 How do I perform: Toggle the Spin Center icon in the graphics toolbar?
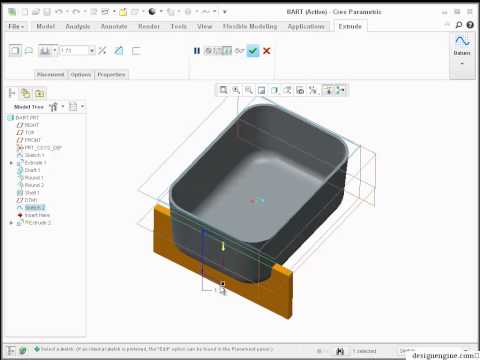point(341,90)
